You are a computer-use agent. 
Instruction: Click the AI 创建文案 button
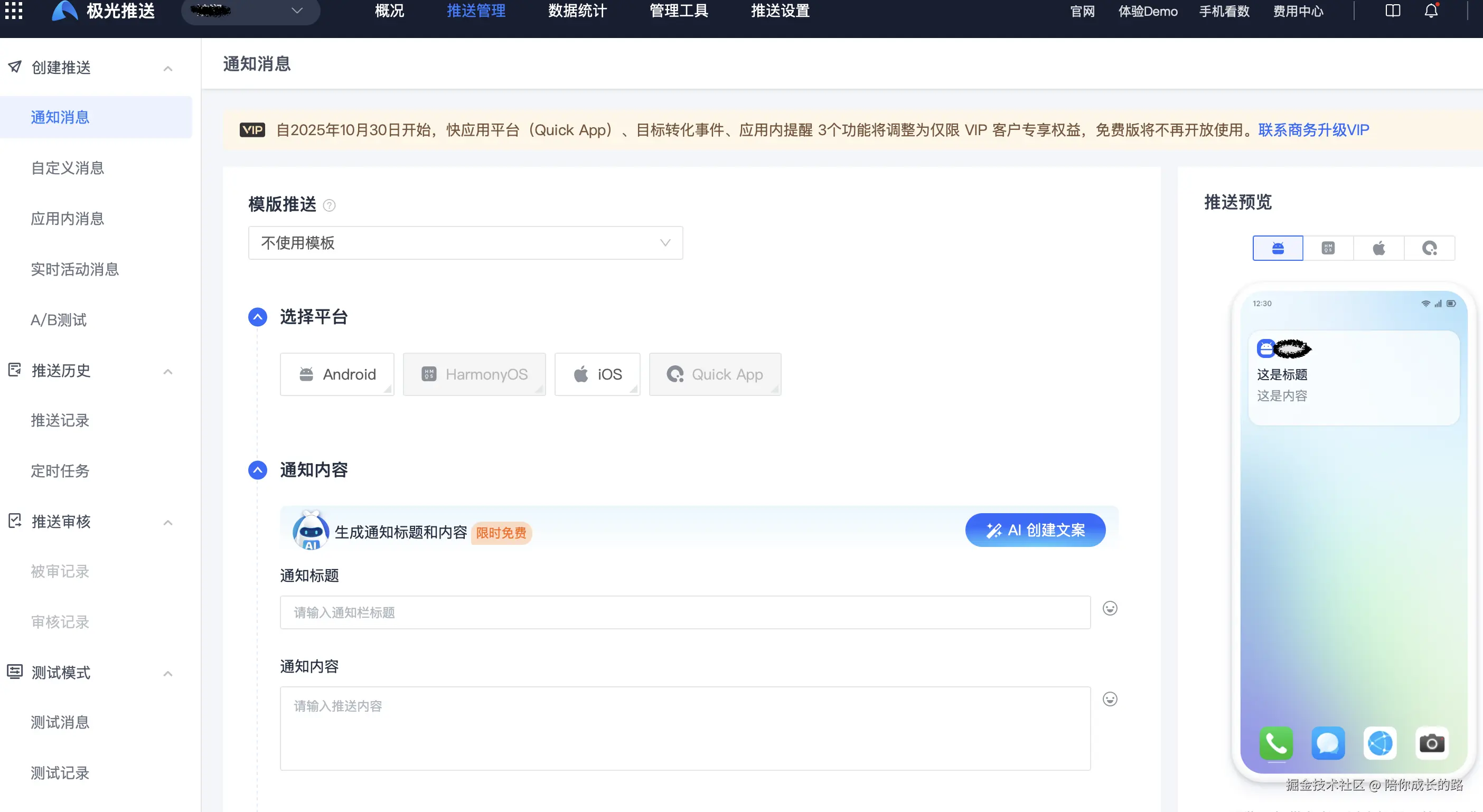coord(1035,530)
